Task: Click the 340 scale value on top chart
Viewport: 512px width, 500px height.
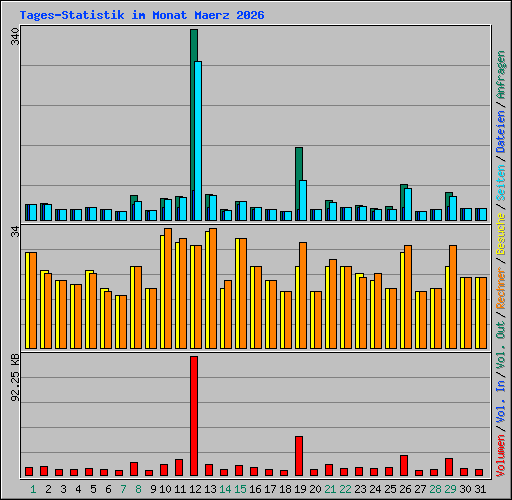Action: pyautogui.click(x=15, y=37)
